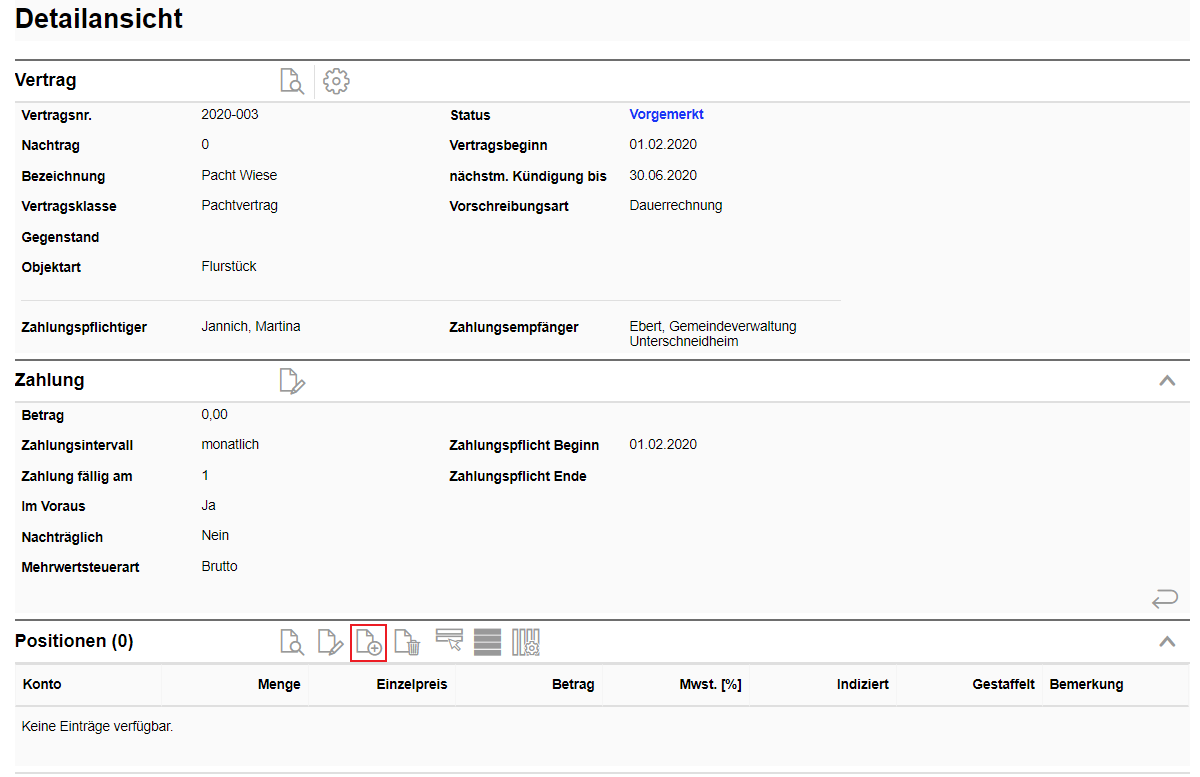
Task: Select all rows in Positionen table
Action: (487, 642)
